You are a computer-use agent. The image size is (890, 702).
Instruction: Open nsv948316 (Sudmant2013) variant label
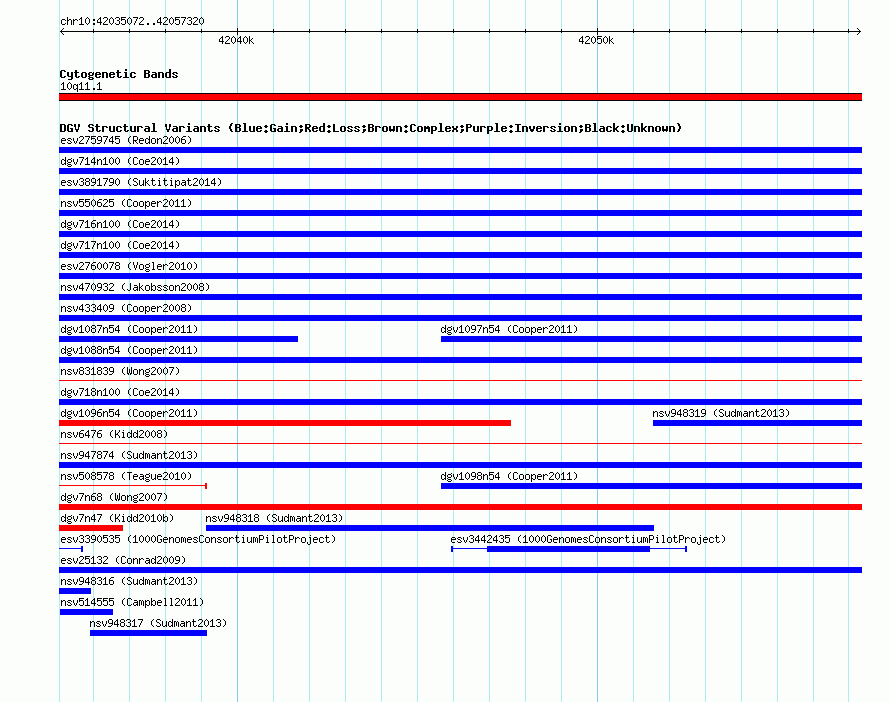pos(129,581)
